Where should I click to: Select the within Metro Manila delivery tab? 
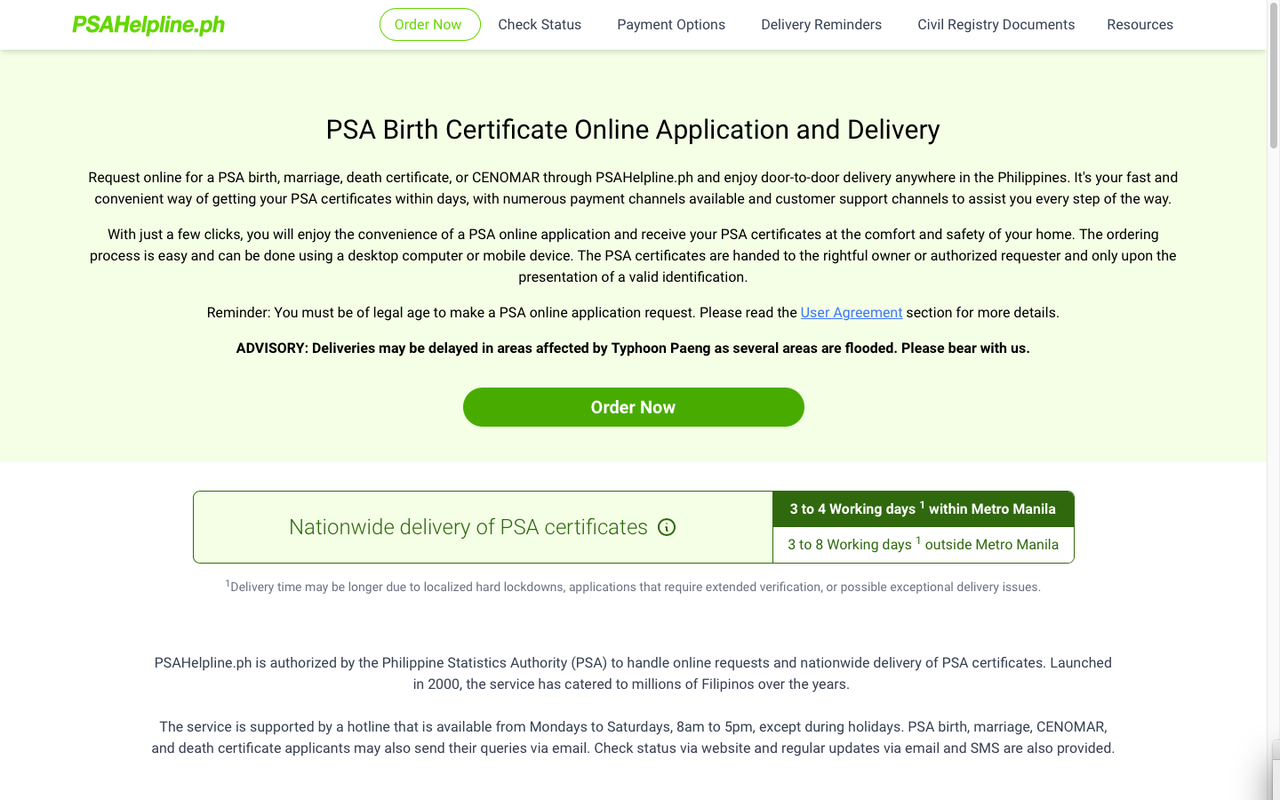pyautogui.click(x=923, y=509)
